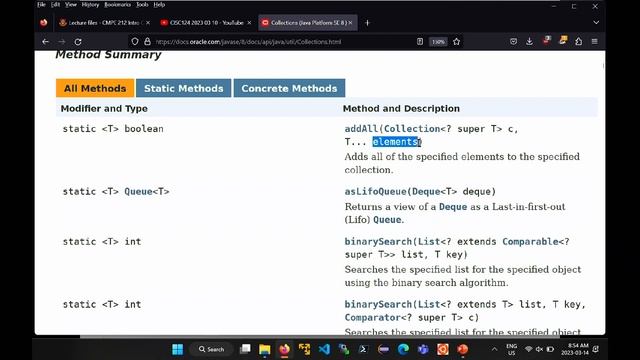
Task: Follow the Comparator link
Action: coord(372,318)
